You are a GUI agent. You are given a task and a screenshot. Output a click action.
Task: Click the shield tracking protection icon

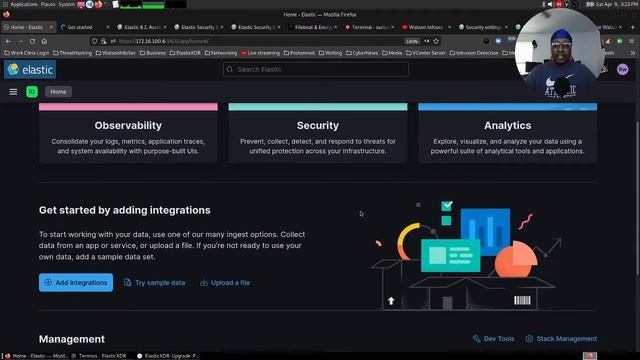[x=95, y=41]
